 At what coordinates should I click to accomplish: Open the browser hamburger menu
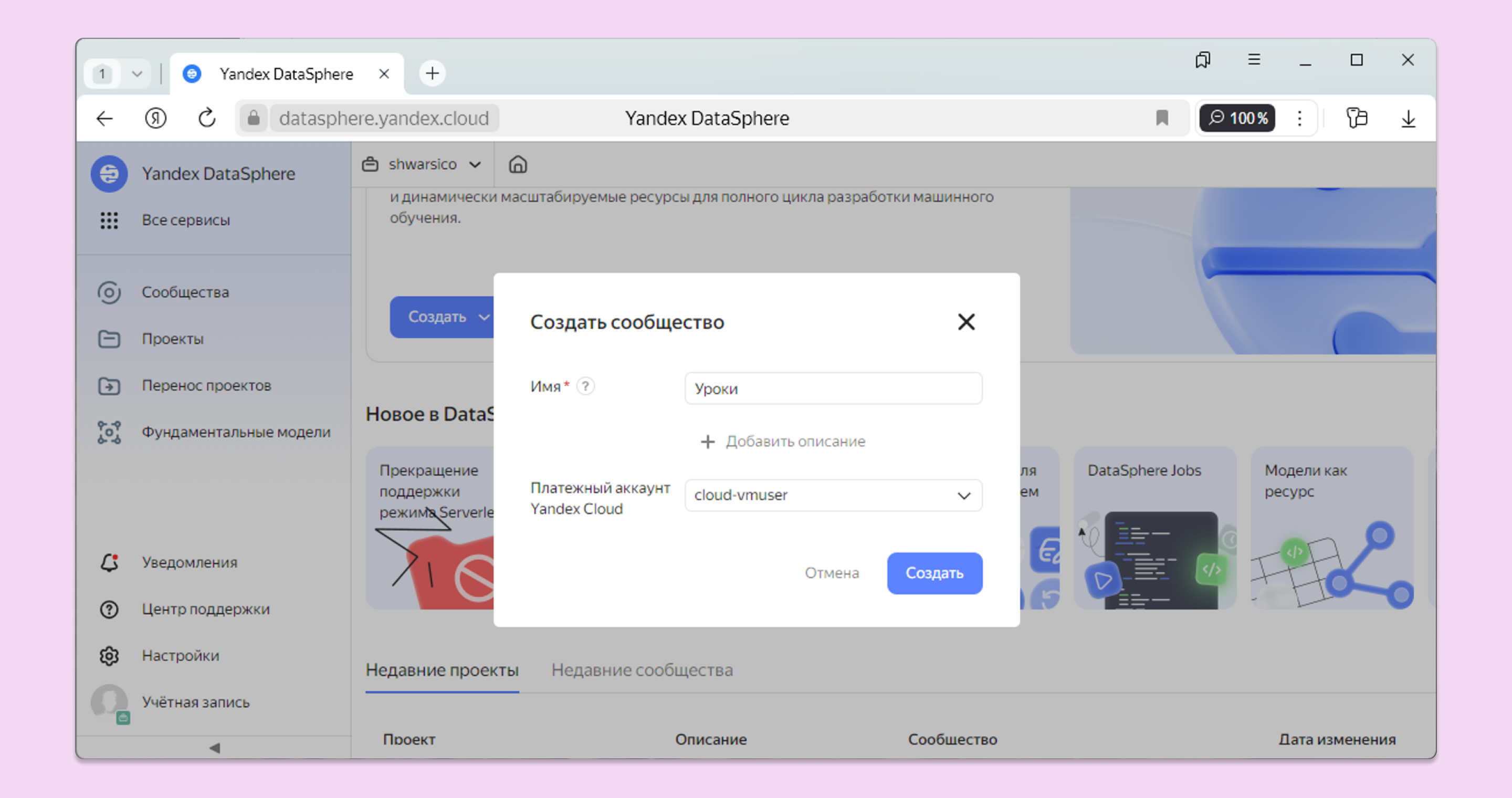click(x=1254, y=60)
